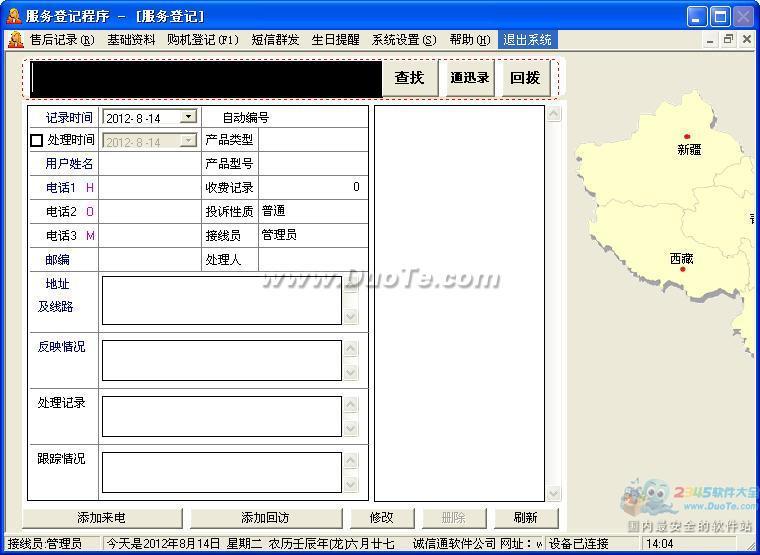Click the 添加来电 button
The height and width of the screenshot is (555, 760).
tap(101, 518)
